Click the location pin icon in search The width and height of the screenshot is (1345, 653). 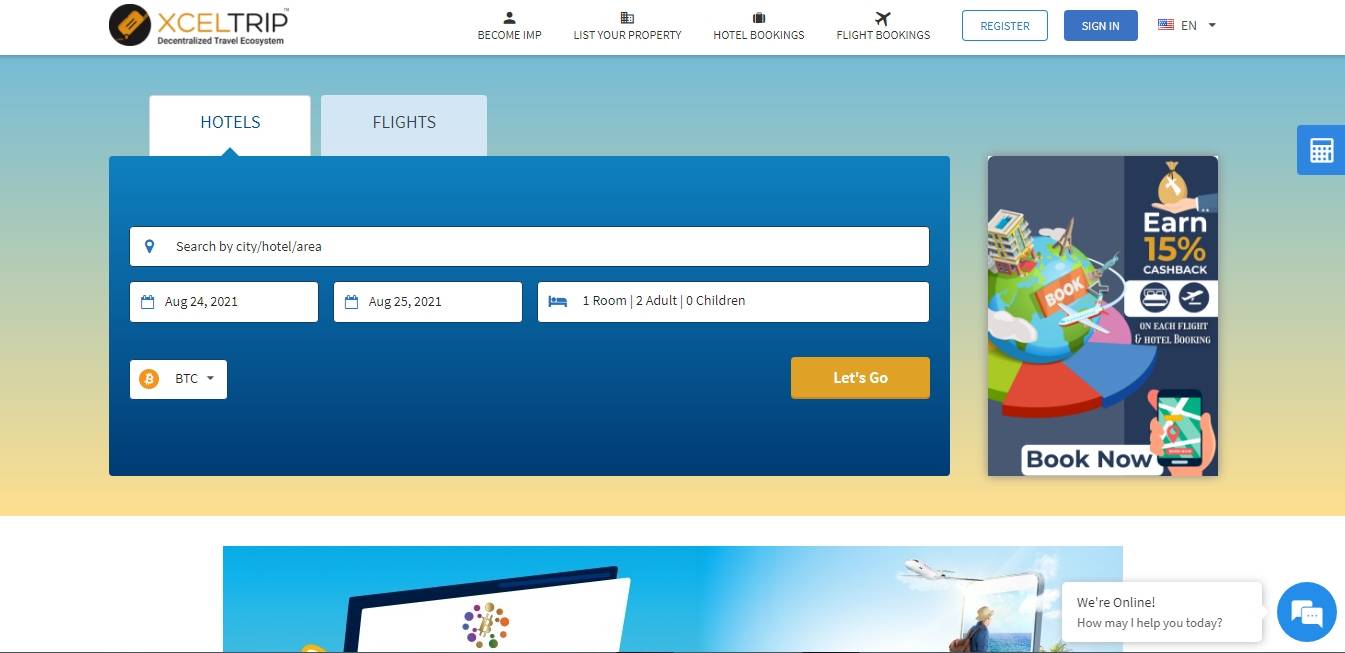click(150, 246)
